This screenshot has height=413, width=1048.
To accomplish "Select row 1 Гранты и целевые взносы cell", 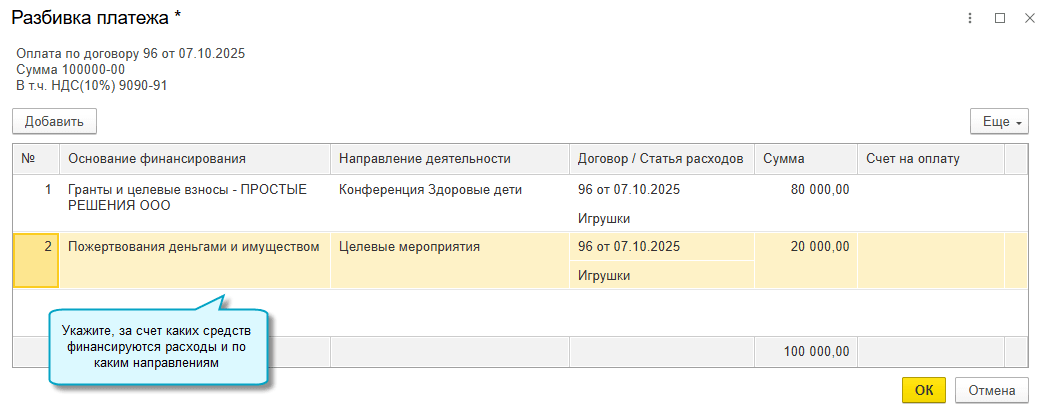I will (x=195, y=197).
